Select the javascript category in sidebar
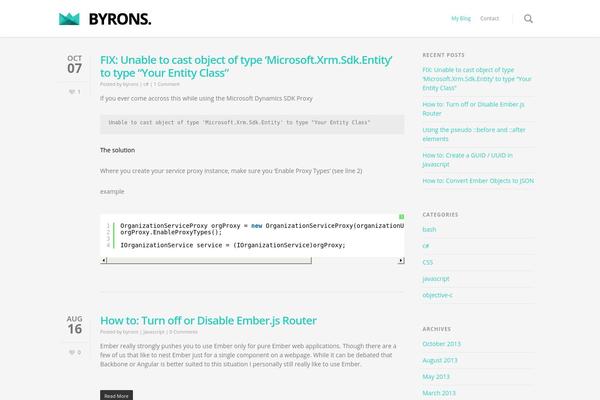600x400 pixels. [x=436, y=279]
